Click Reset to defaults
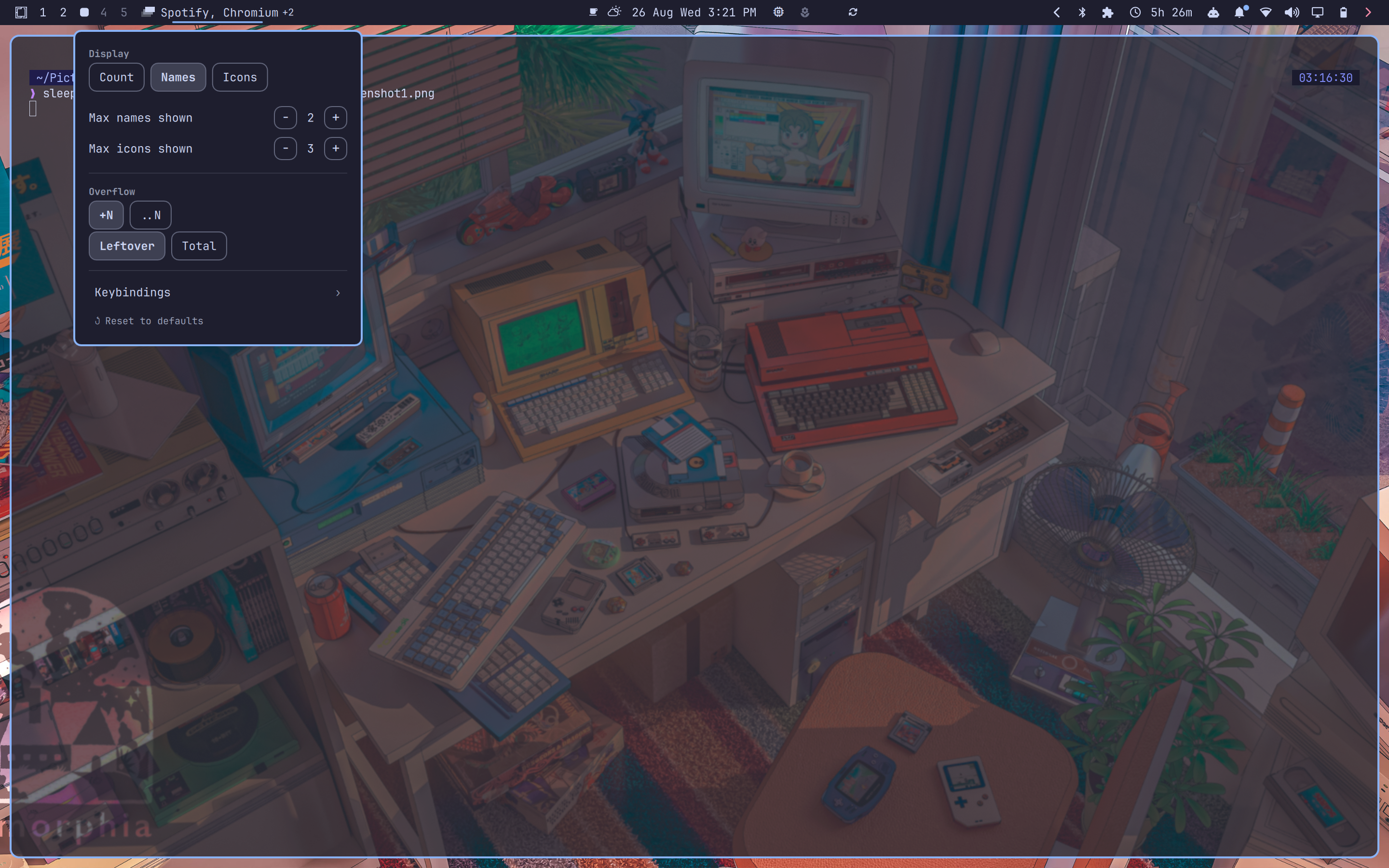 click(x=149, y=321)
